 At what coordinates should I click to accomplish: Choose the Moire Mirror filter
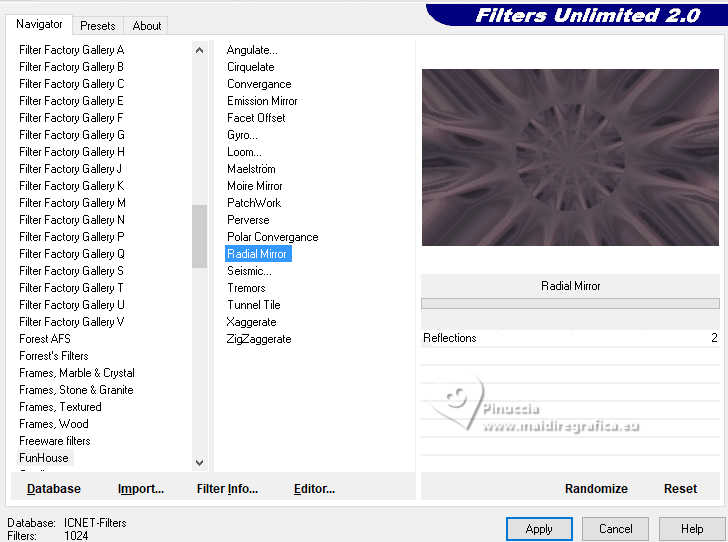254,186
